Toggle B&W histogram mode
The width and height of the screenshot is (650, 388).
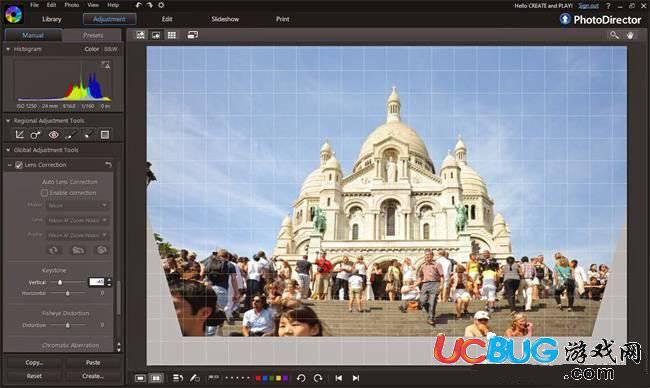click(111, 49)
